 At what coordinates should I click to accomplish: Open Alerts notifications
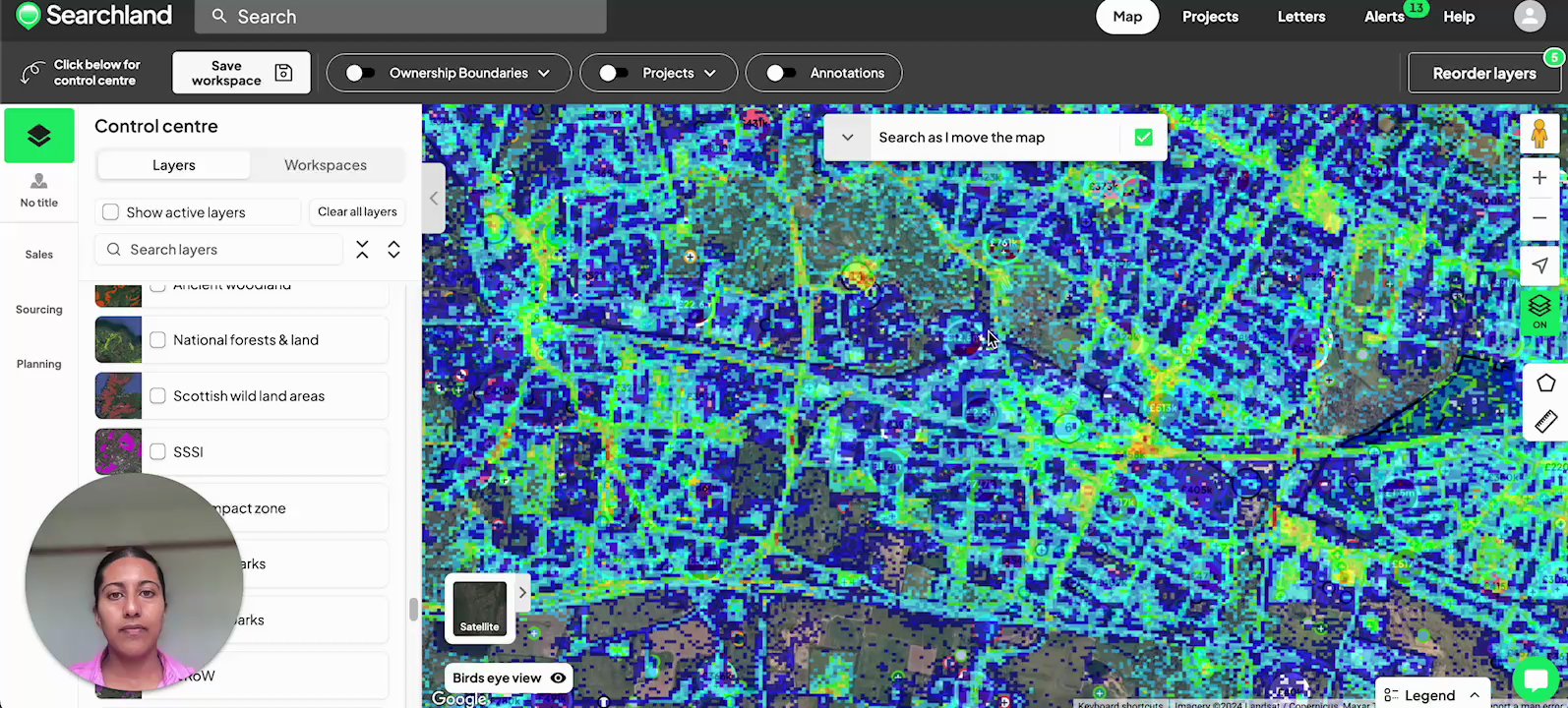(x=1384, y=17)
